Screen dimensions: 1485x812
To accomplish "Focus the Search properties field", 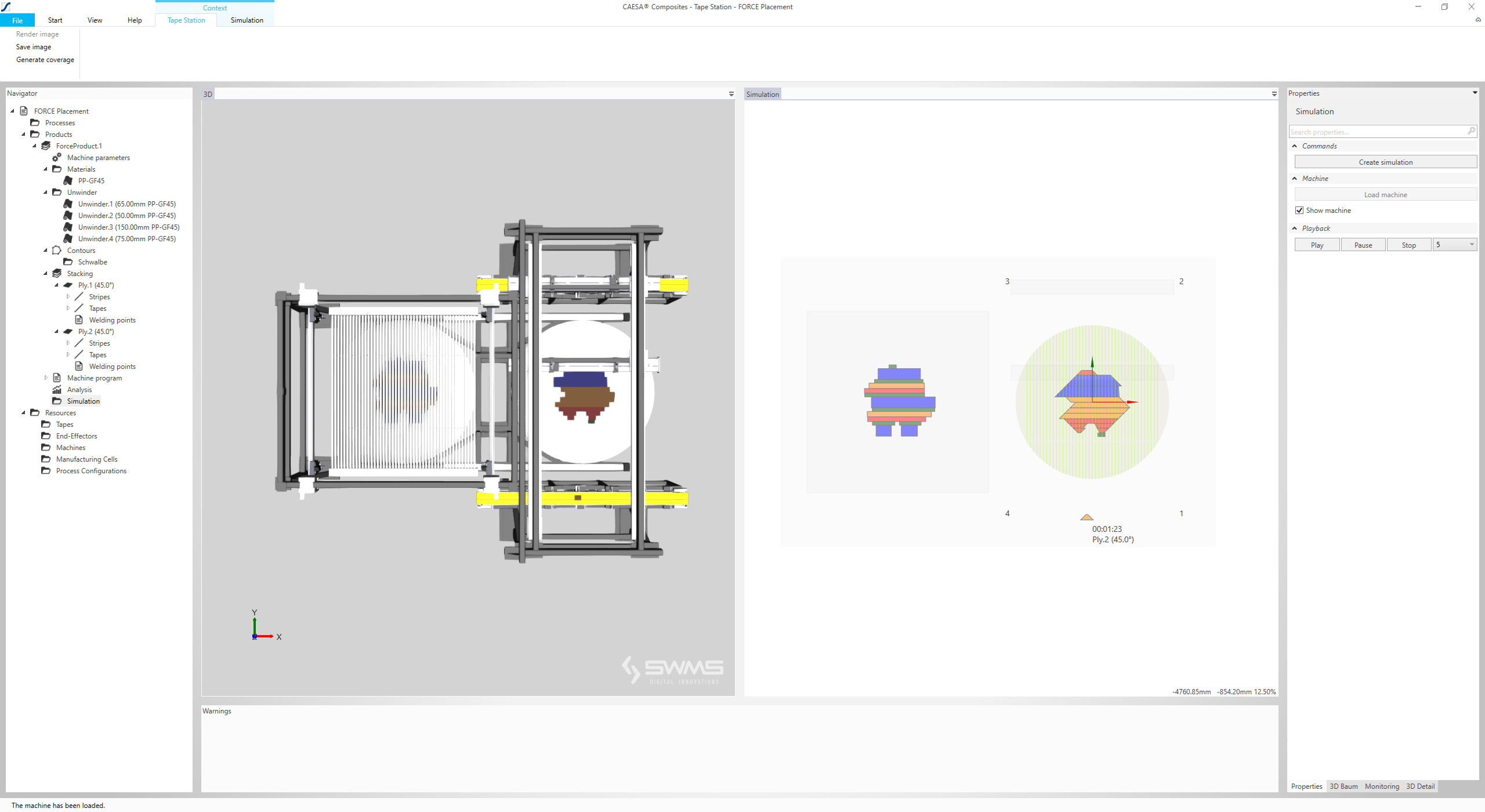I will [1382, 132].
